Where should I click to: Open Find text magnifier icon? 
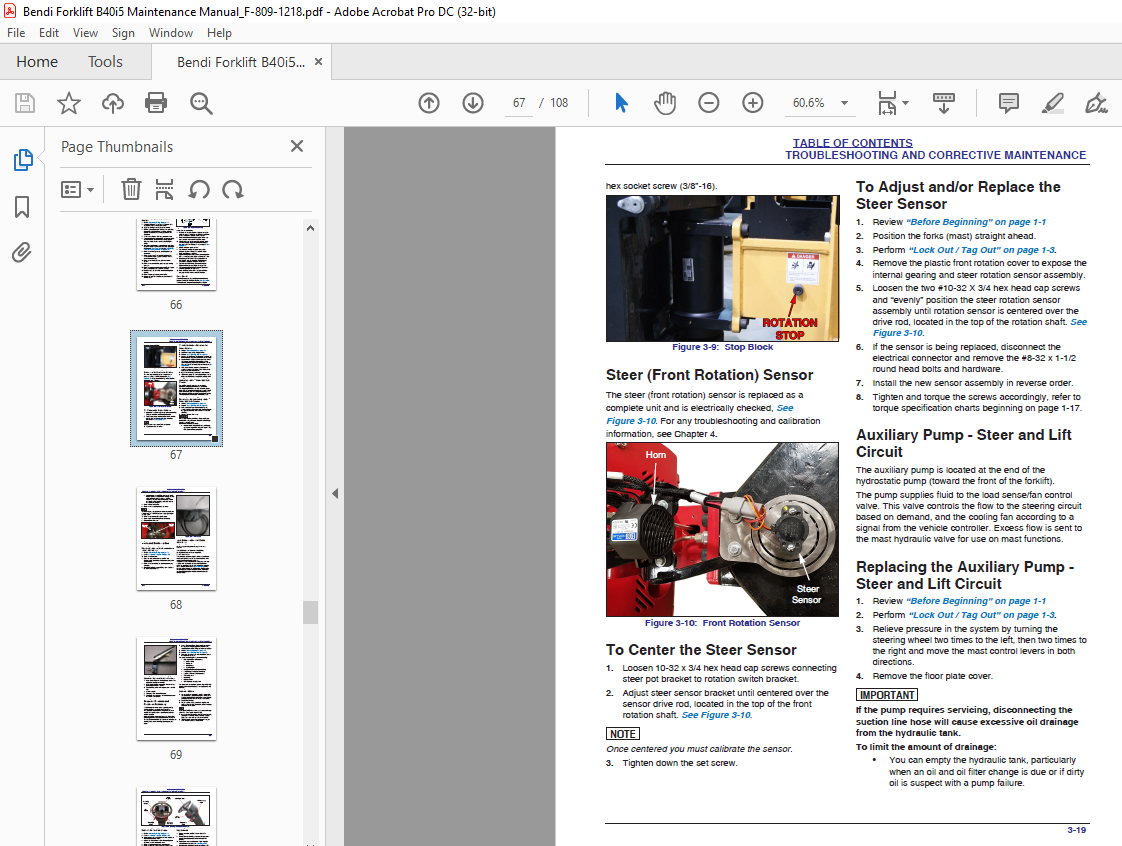[201, 103]
